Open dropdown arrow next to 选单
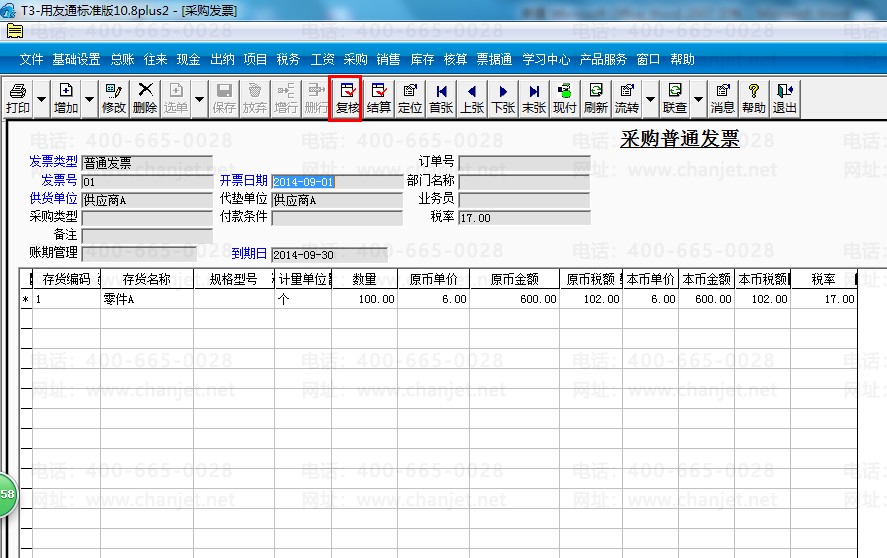Screen dimensions: 887x558 (199, 99)
